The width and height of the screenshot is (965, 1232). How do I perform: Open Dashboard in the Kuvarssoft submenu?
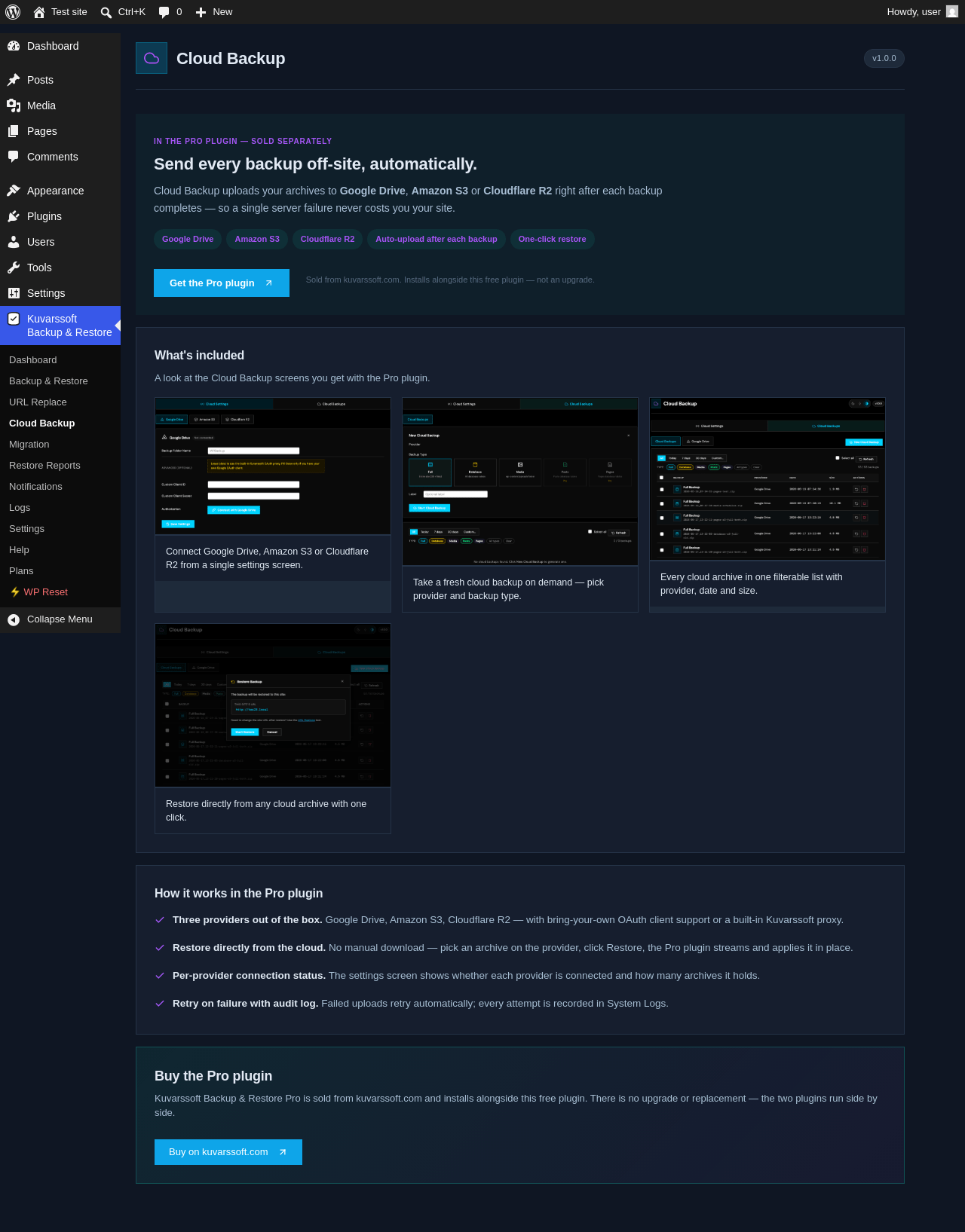tap(33, 360)
